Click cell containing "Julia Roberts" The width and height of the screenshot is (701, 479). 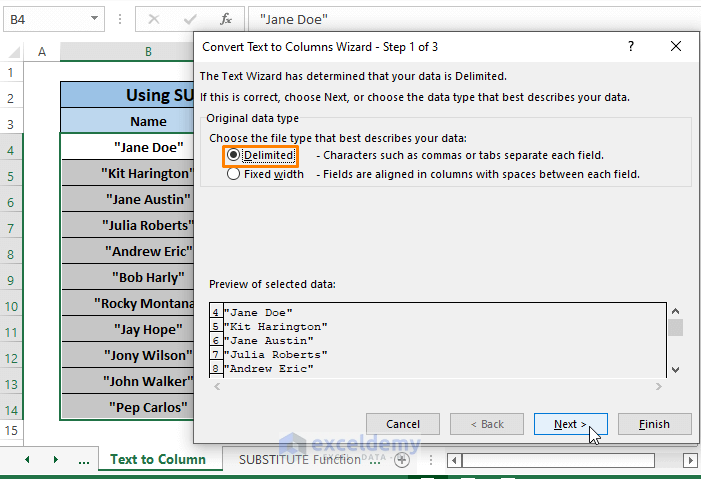[x=127, y=225]
